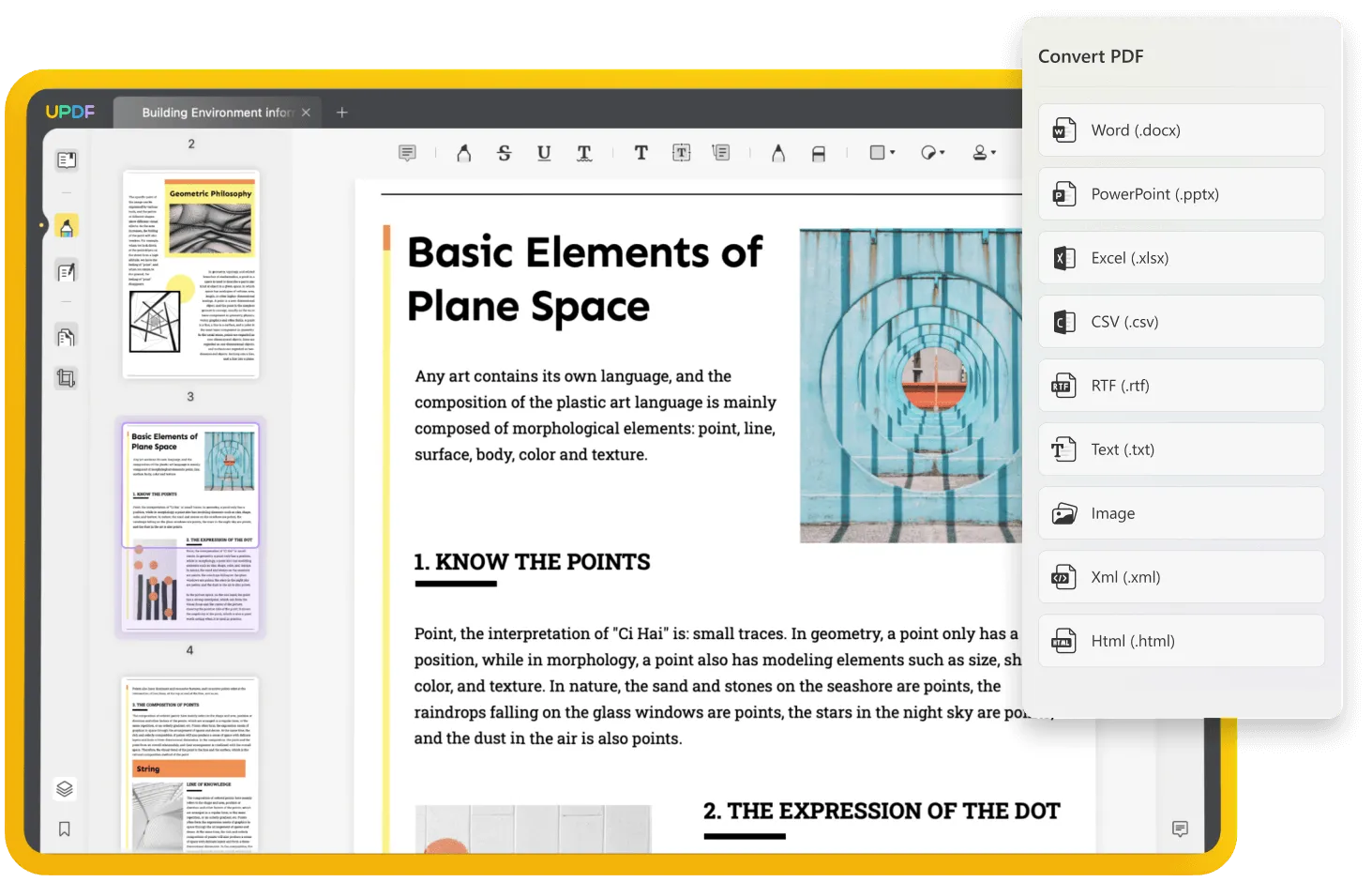The width and height of the screenshot is (1372, 882).
Task: Apply the Strikethrough annotation tool
Action: [504, 153]
